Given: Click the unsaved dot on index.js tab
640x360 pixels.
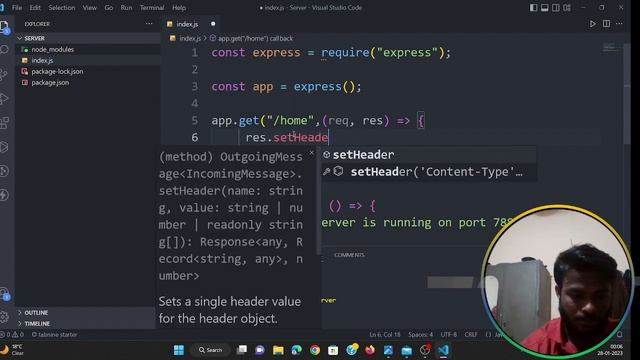Looking at the screenshot, I should click(x=213, y=24).
